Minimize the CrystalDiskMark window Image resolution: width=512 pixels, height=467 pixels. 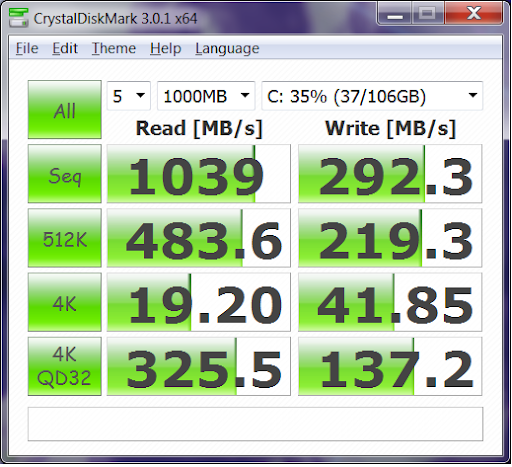[x=395, y=13]
